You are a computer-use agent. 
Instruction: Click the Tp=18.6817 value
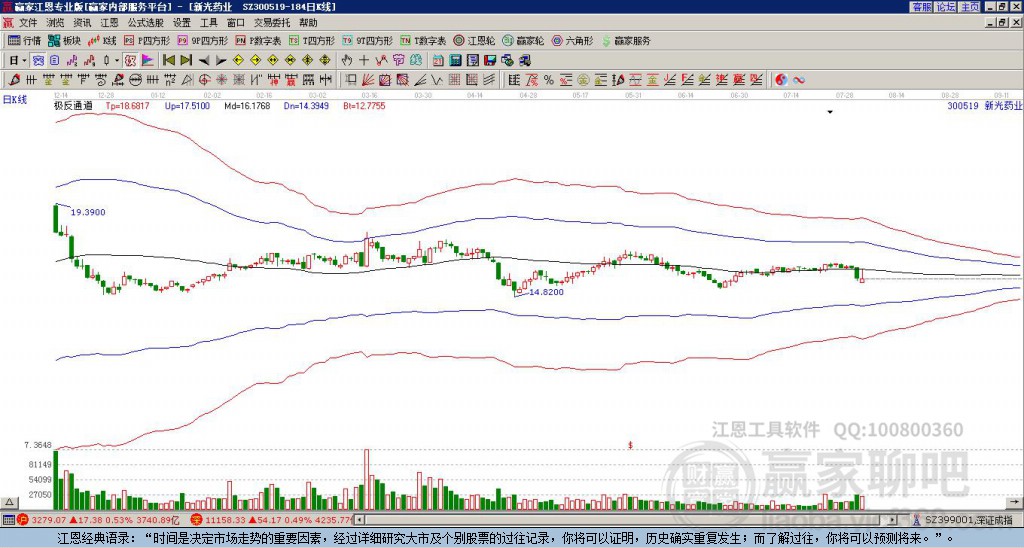(x=127, y=105)
